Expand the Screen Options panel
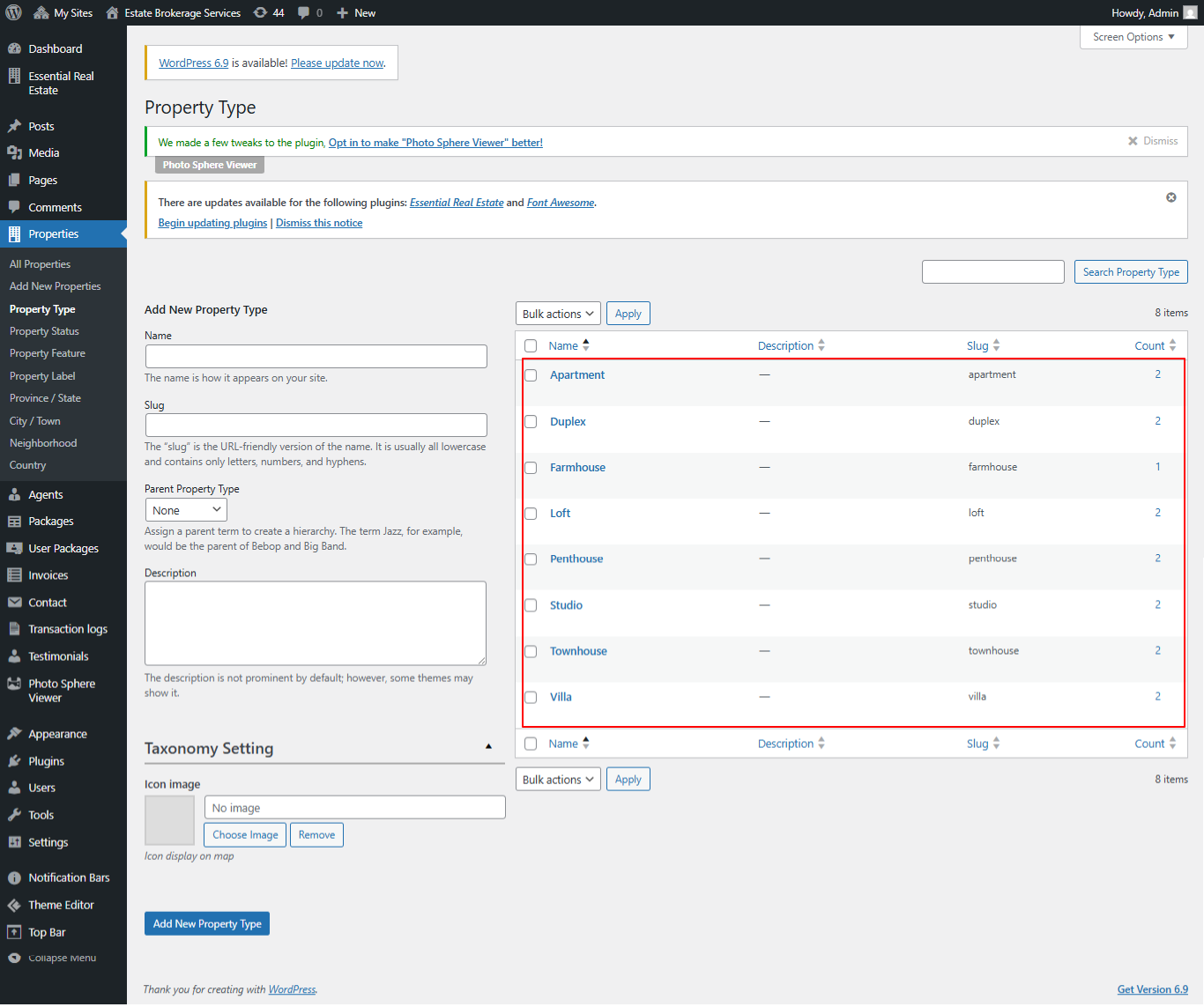The width and height of the screenshot is (1204, 1007). (1133, 36)
